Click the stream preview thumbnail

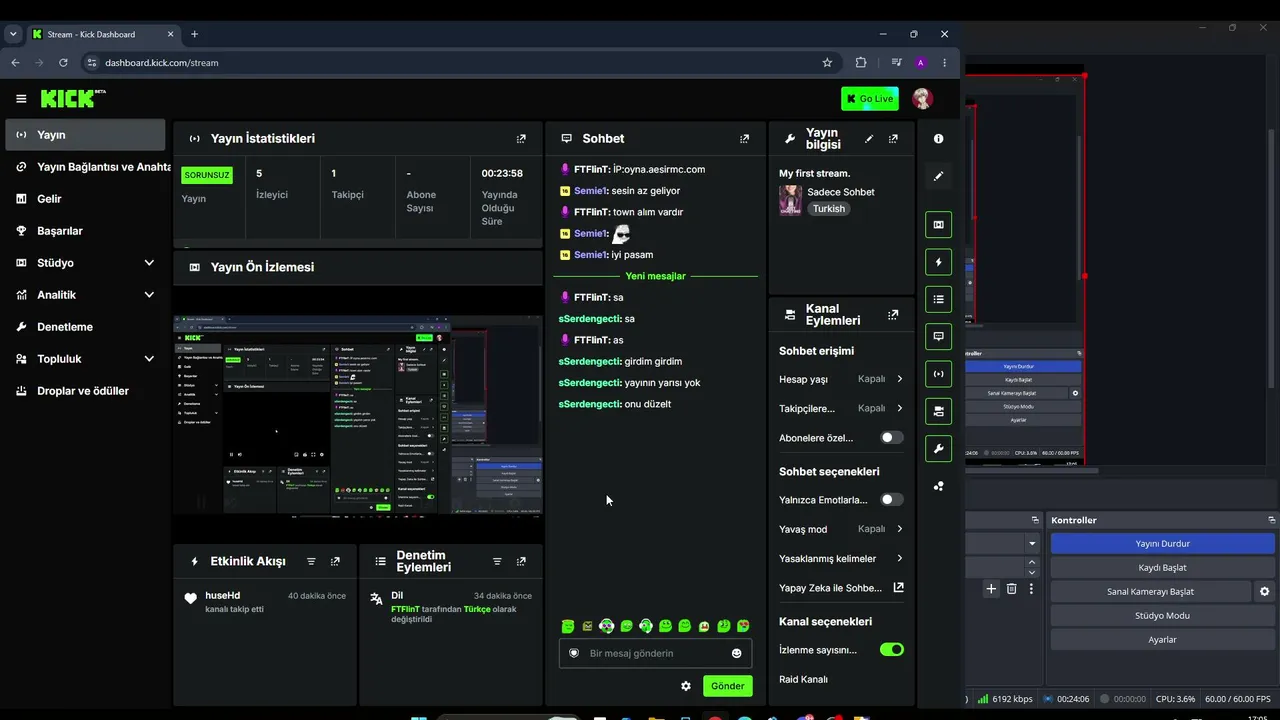pyautogui.click(x=358, y=414)
